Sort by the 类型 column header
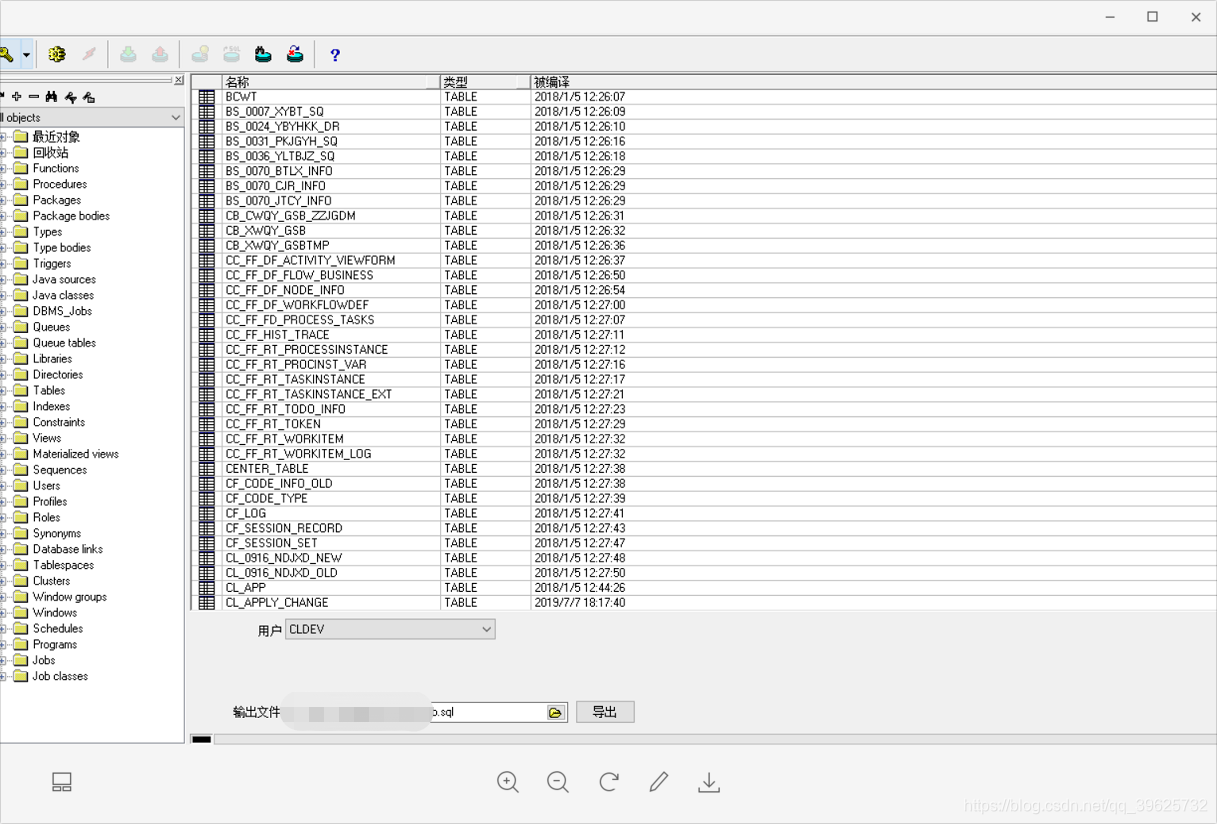Image resolution: width=1217 pixels, height=824 pixels. click(485, 82)
